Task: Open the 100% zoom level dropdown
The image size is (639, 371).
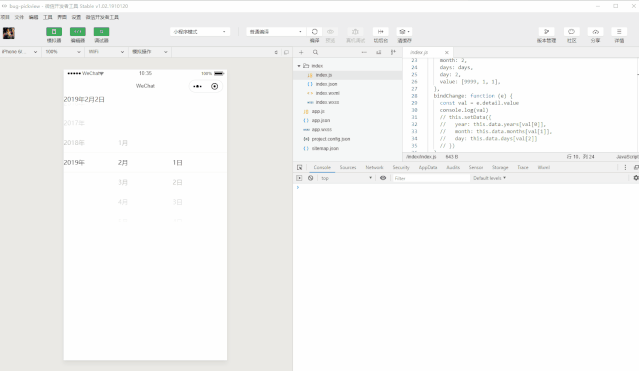Action: [x=63, y=52]
